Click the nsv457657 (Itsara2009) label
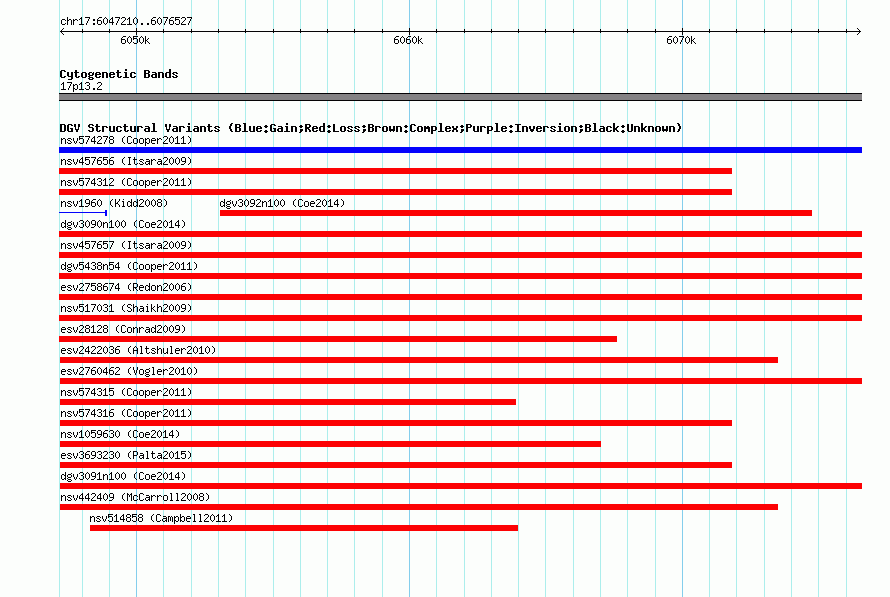 point(126,245)
